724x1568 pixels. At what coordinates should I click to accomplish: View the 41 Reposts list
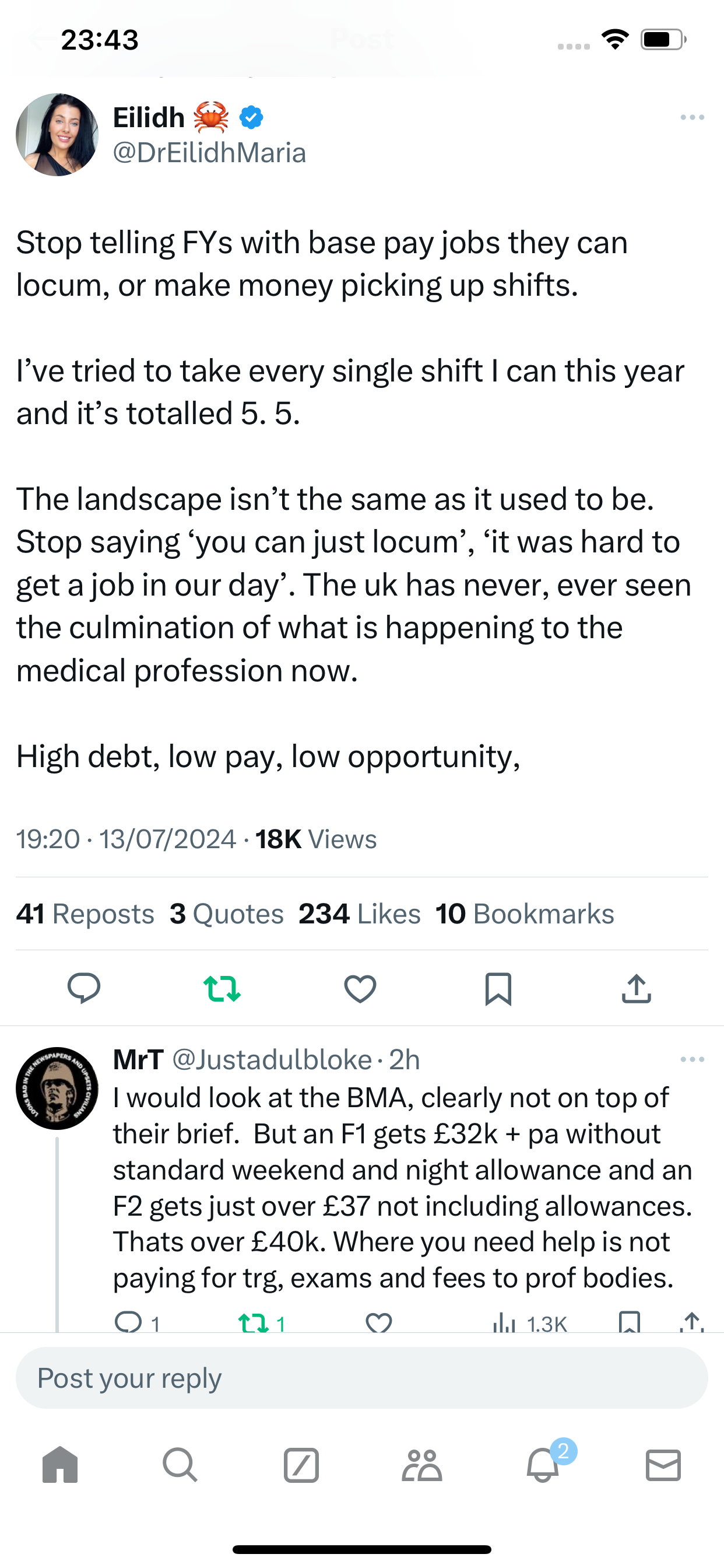(x=85, y=914)
